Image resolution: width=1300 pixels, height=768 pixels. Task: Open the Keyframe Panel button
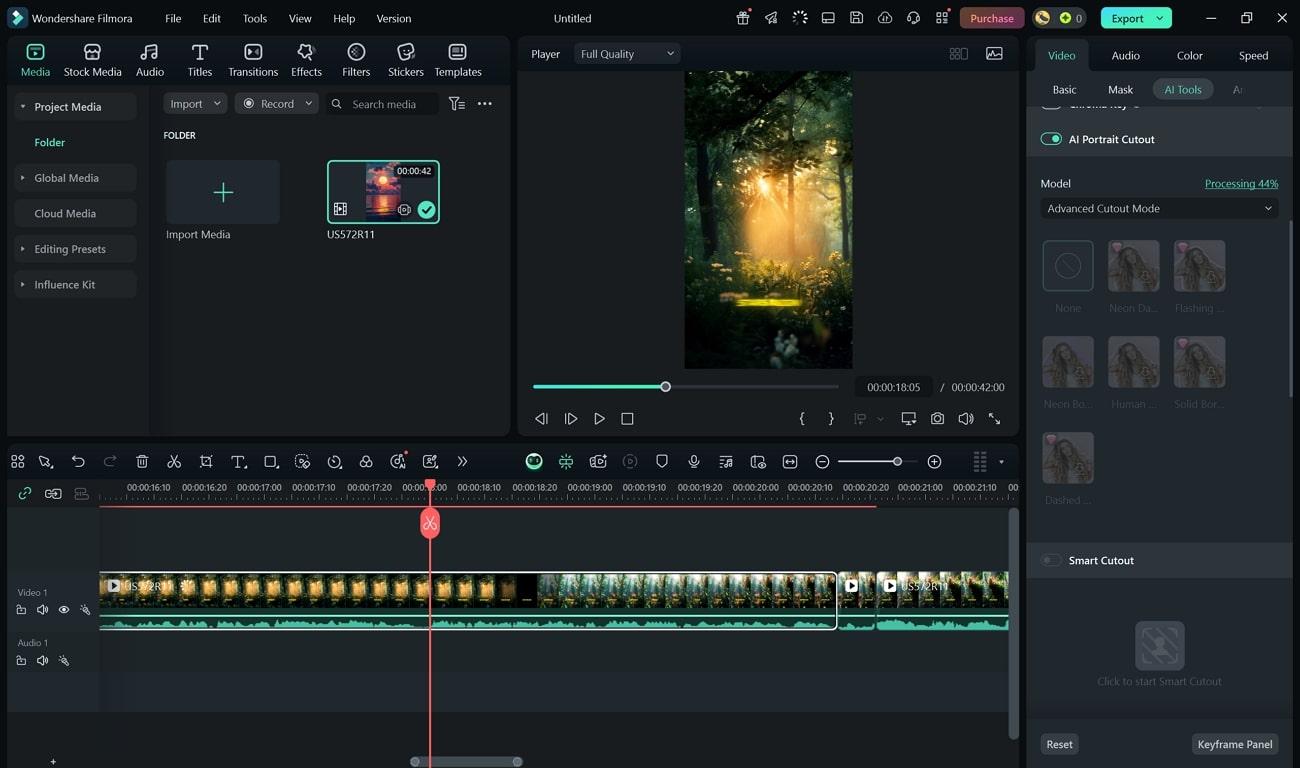[1235, 744]
